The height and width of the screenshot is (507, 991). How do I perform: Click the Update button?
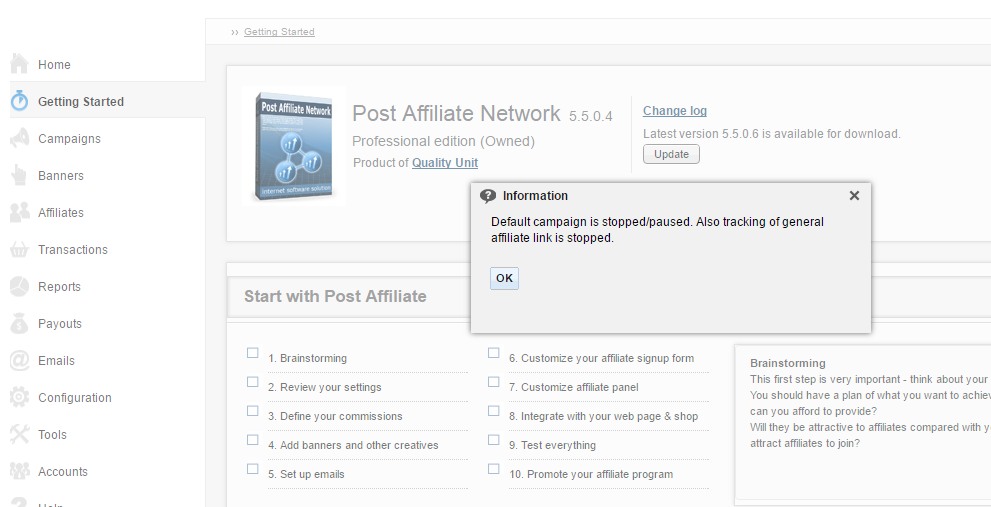point(671,154)
